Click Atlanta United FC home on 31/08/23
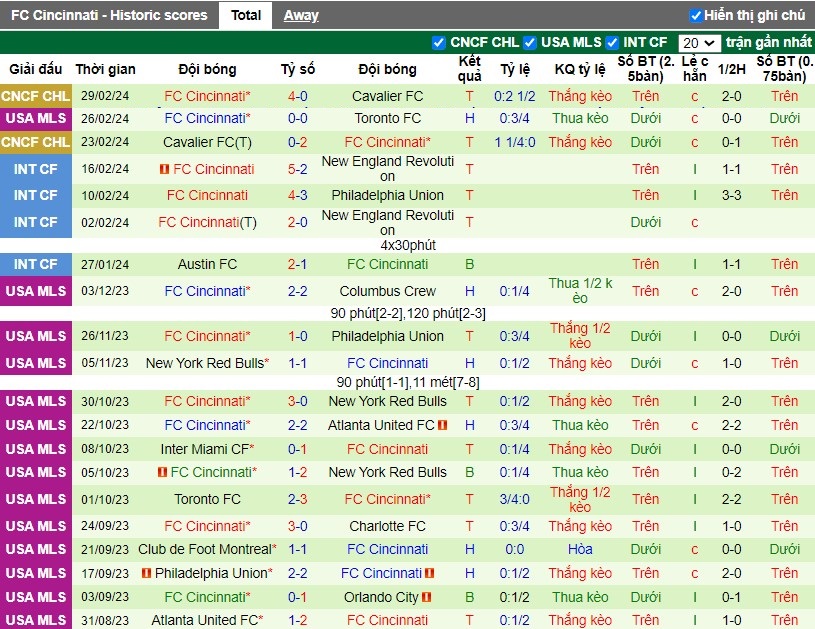The height and width of the screenshot is (629, 815). click(x=207, y=620)
